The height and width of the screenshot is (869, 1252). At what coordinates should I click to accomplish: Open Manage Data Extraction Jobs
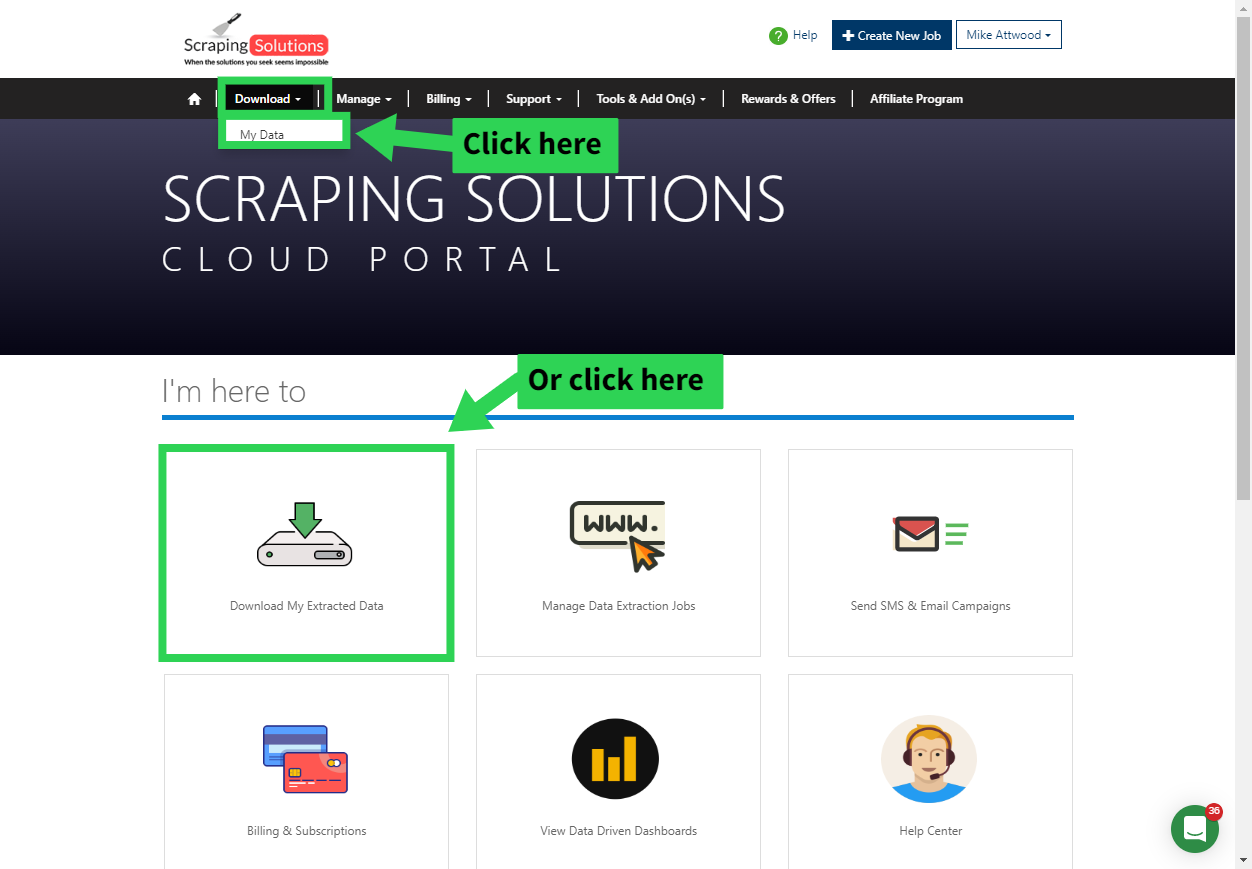pos(618,606)
